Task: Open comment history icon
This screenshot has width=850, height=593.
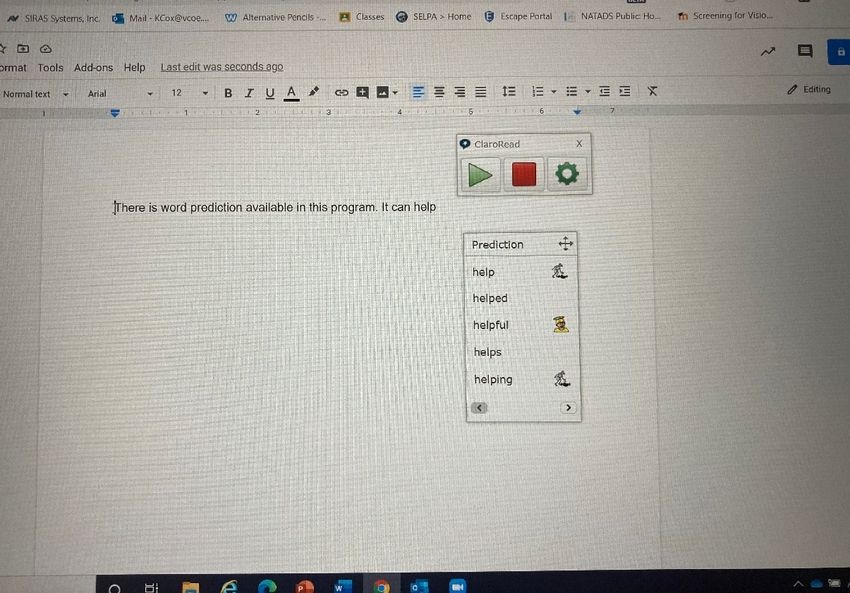Action: (x=805, y=51)
